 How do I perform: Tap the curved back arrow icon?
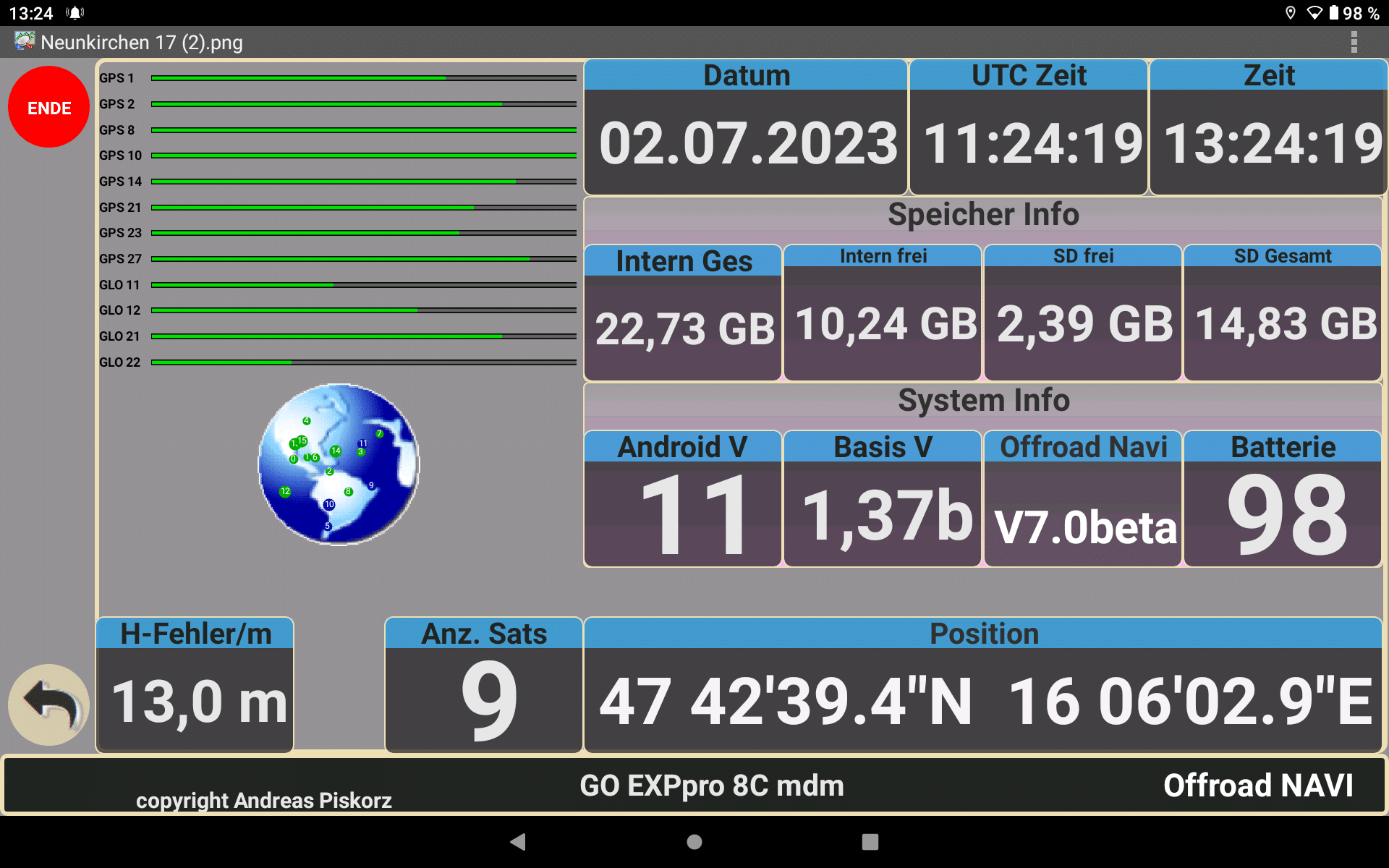pyautogui.click(x=48, y=704)
